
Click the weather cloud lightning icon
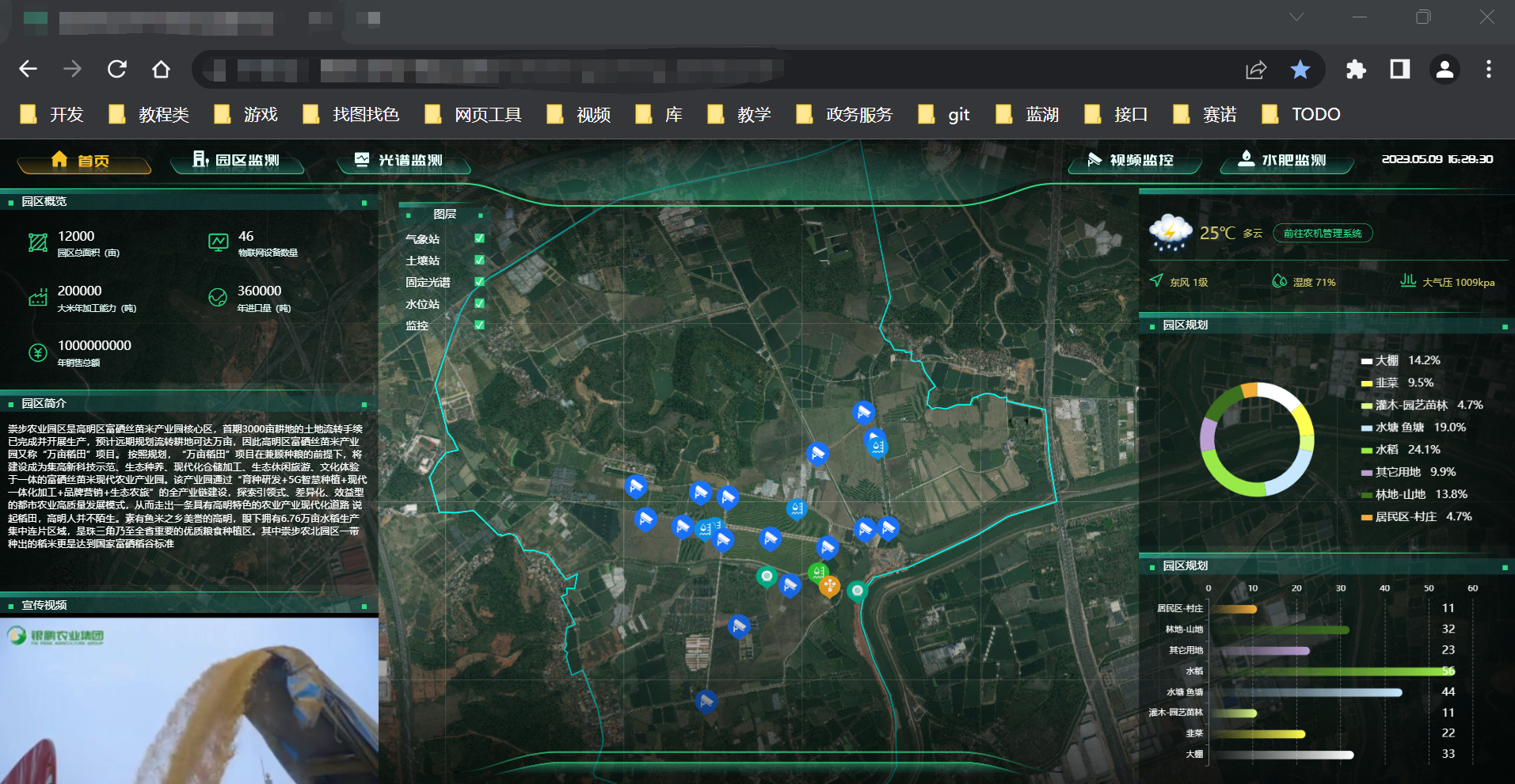[1170, 232]
